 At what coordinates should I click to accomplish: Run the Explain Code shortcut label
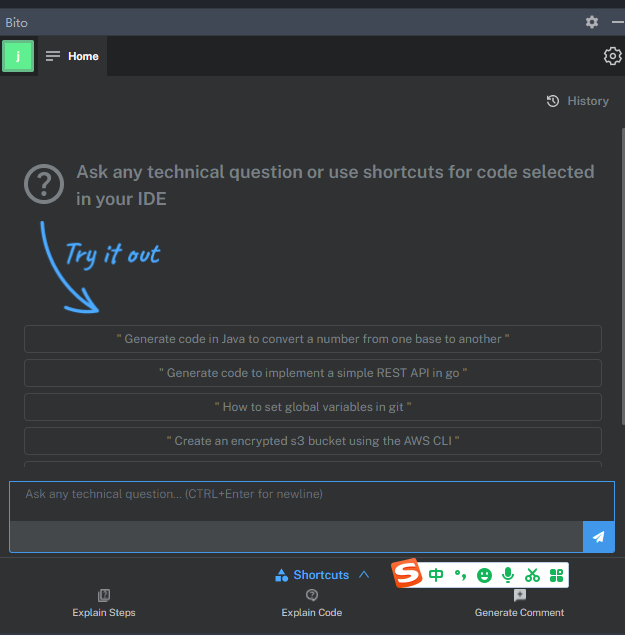coord(312,613)
